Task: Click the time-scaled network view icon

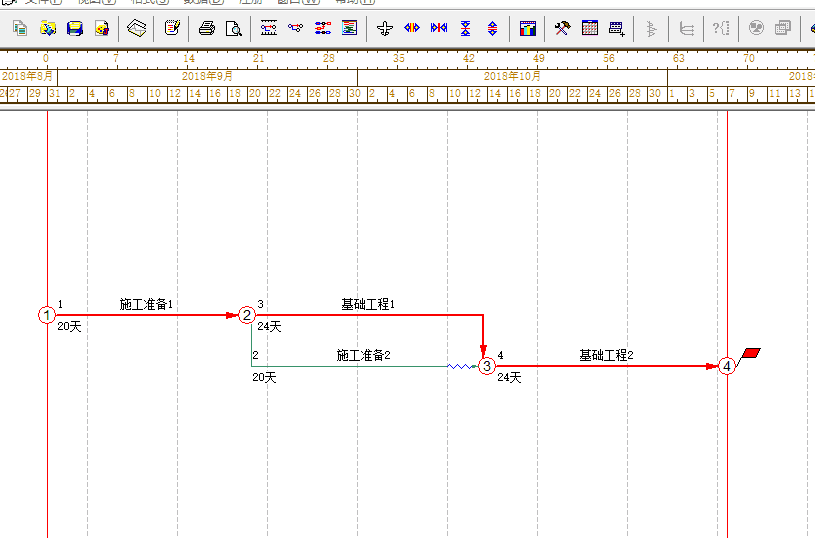Action: [x=269, y=28]
